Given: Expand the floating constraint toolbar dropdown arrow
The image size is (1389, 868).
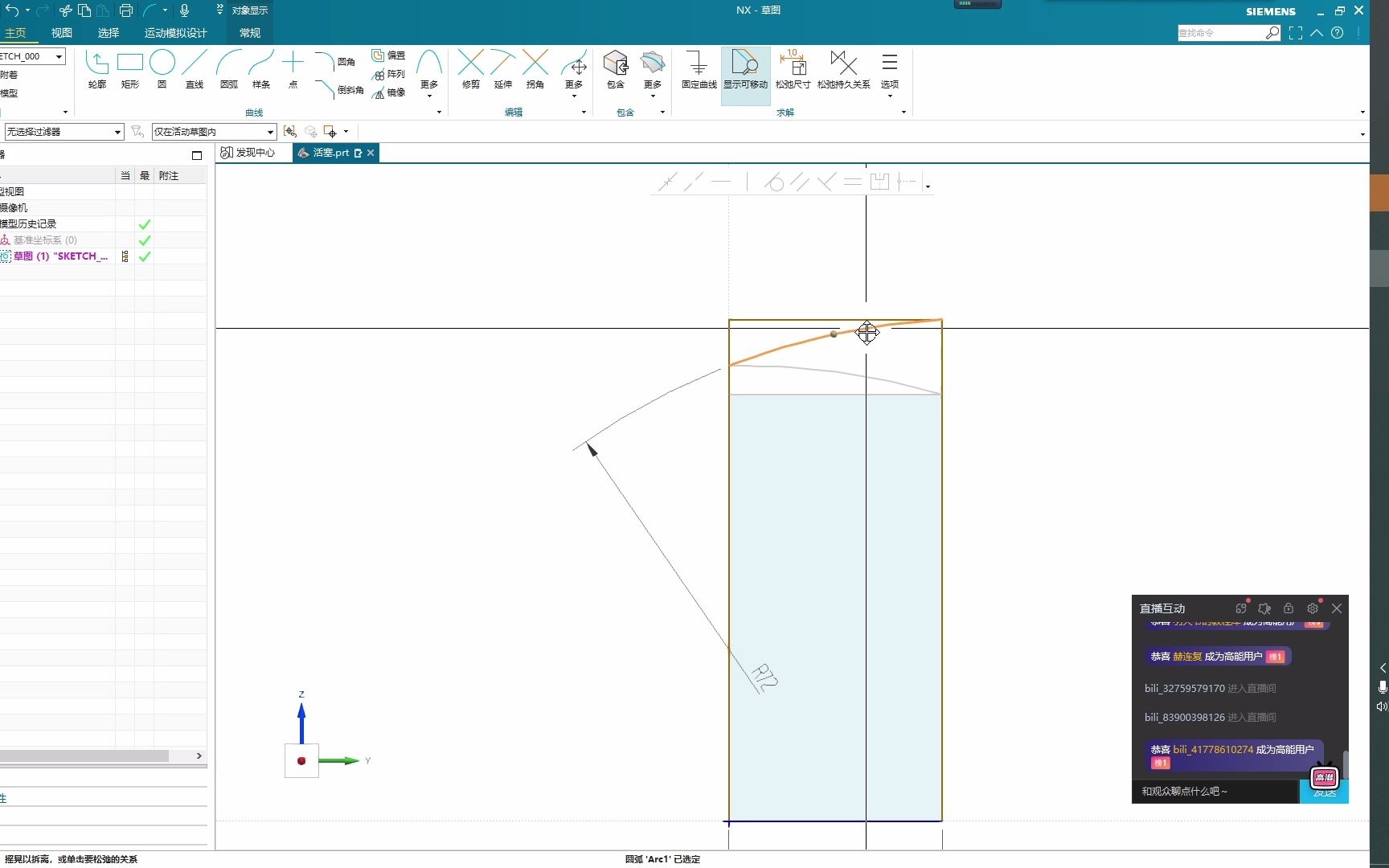Looking at the screenshot, I should [928, 186].
